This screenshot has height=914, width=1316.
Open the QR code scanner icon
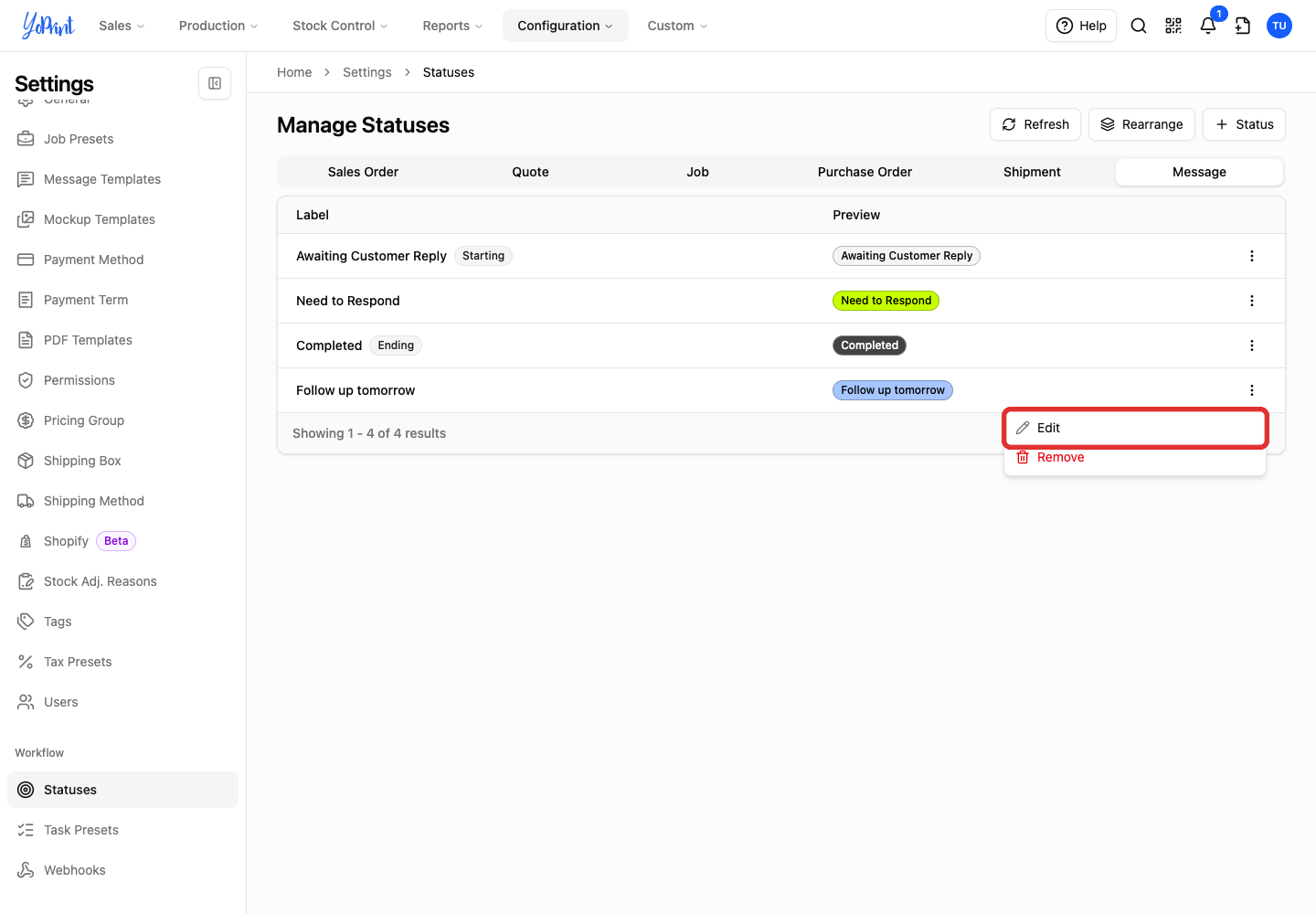coord(1173,26)
